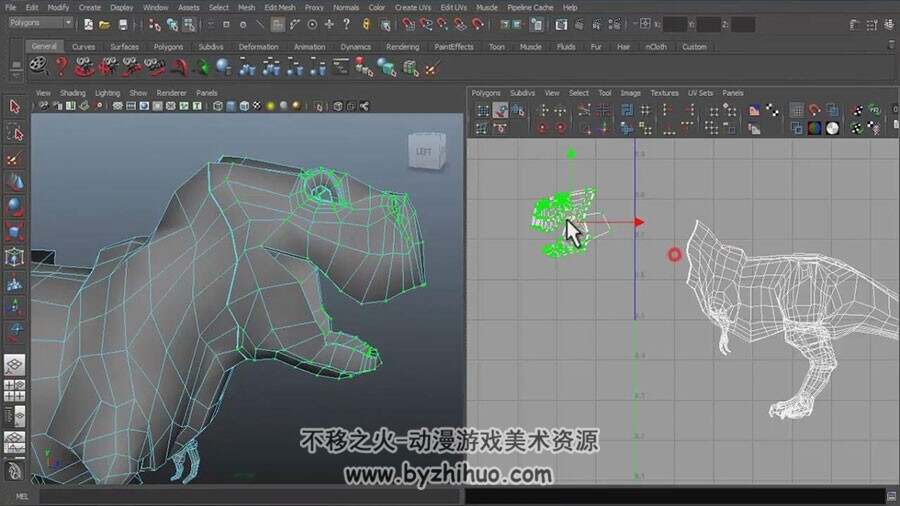This screenshot has height=506, width=900.
Task: Open the viewport Lighting menu
Action: tap(107, 92)
